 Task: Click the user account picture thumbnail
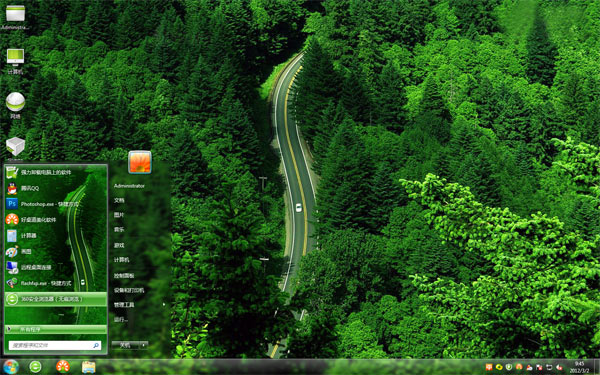(x=140, y=162)
